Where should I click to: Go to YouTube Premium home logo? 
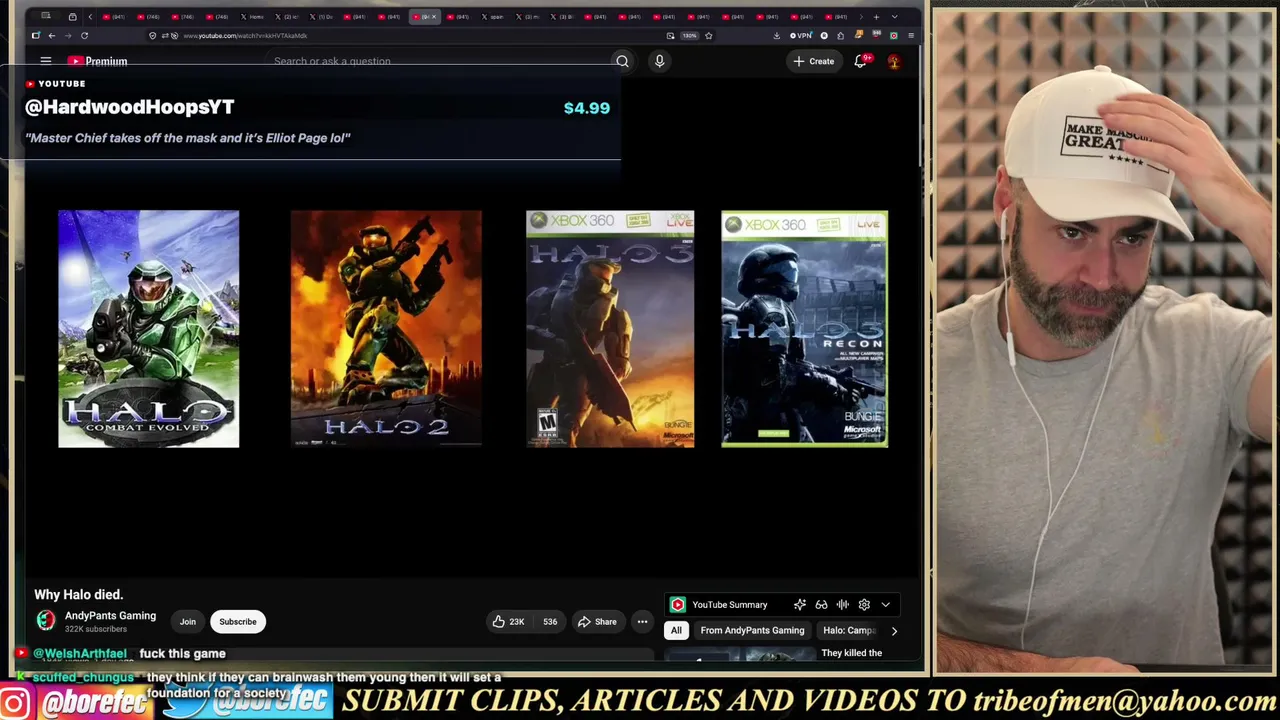[x=97, y=61]
